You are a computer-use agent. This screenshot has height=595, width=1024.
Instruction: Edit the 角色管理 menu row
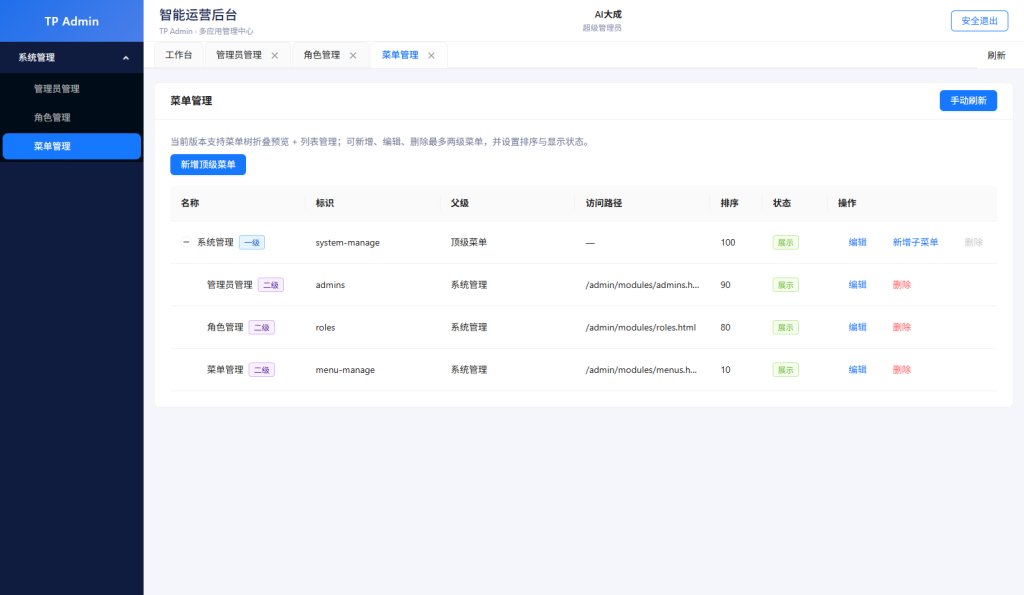857,327
